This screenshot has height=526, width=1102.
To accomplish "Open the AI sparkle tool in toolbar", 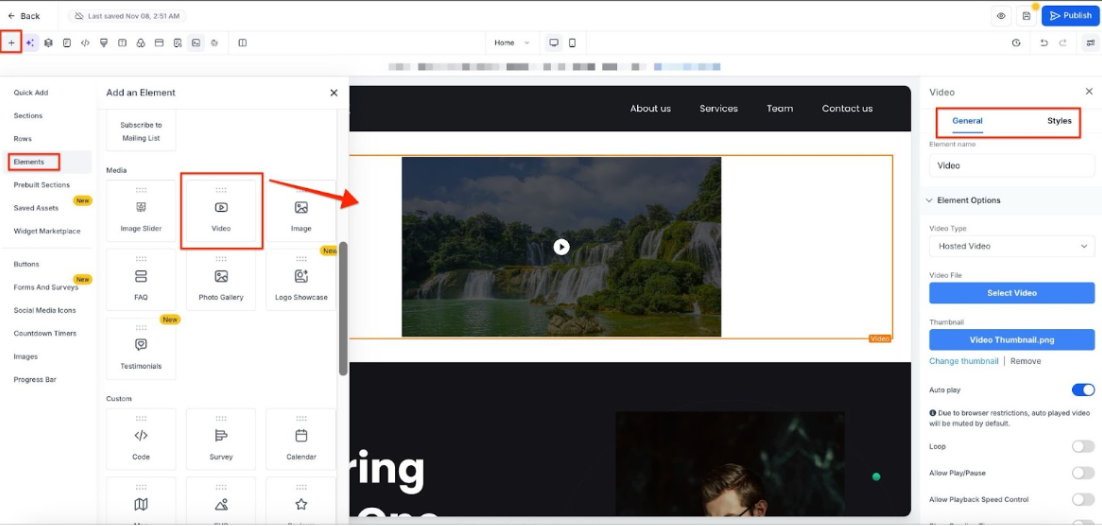I will click(x=30, y=43).
